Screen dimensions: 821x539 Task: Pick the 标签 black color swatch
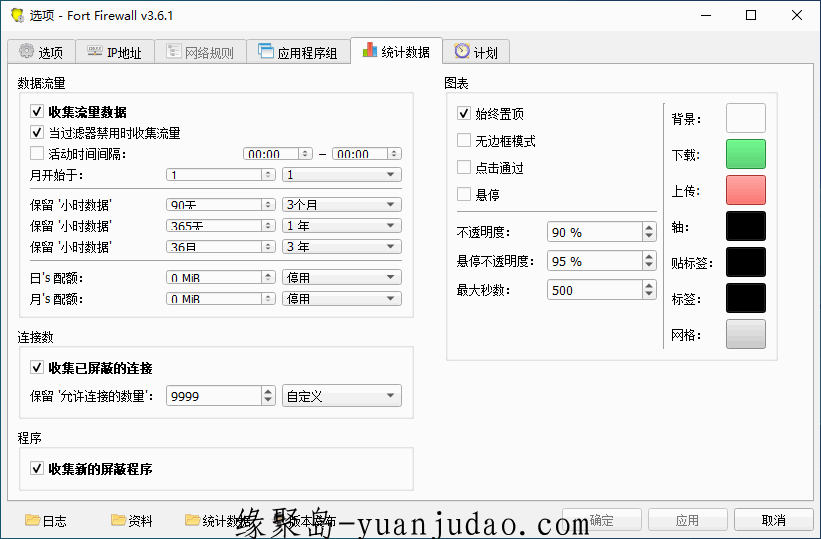coord(746,298)
